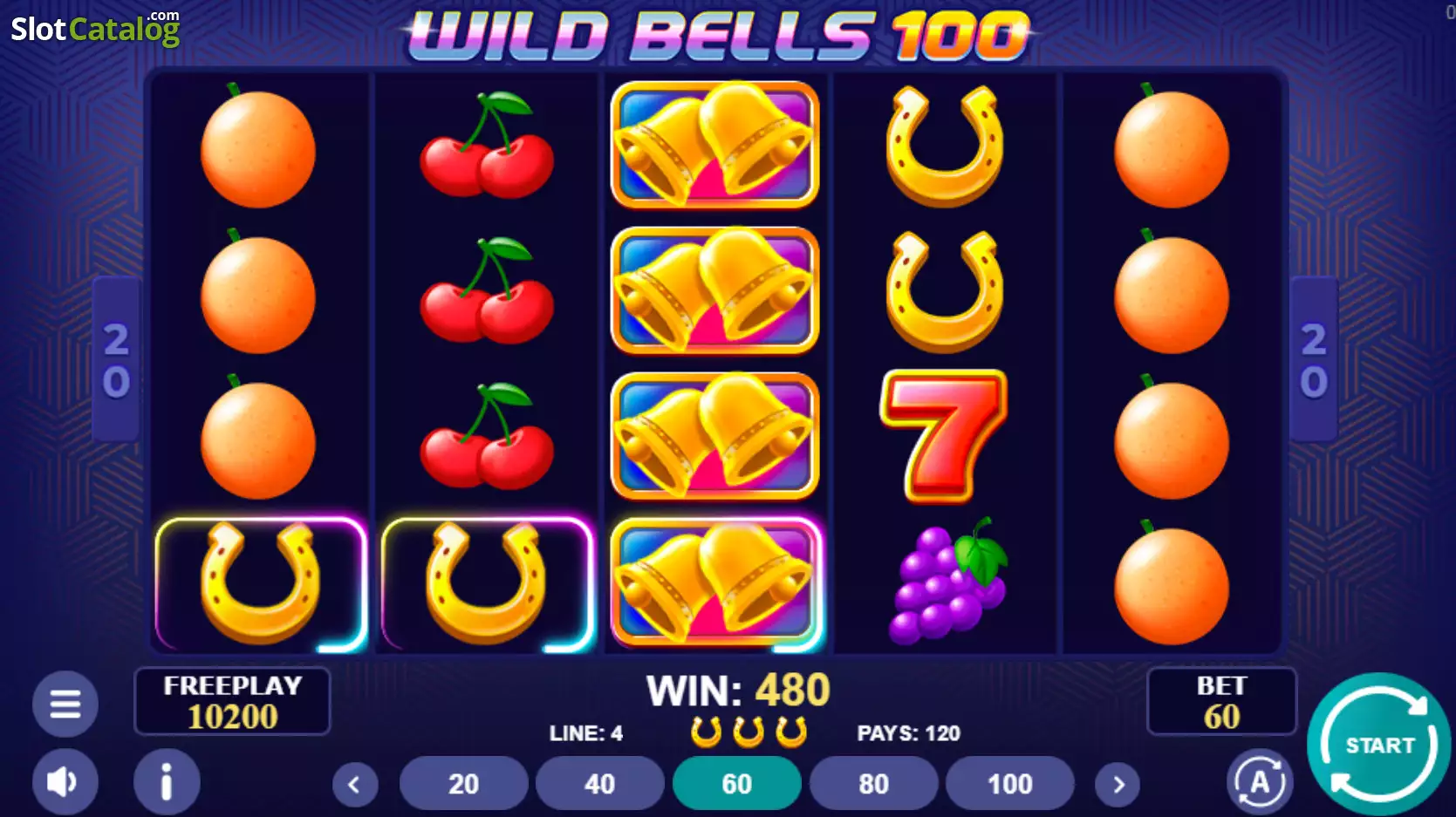Image resolution: width=1456 pixels, height=817 pixels.
Task: Open the hamburger menu button
Action: click(65, 703)
